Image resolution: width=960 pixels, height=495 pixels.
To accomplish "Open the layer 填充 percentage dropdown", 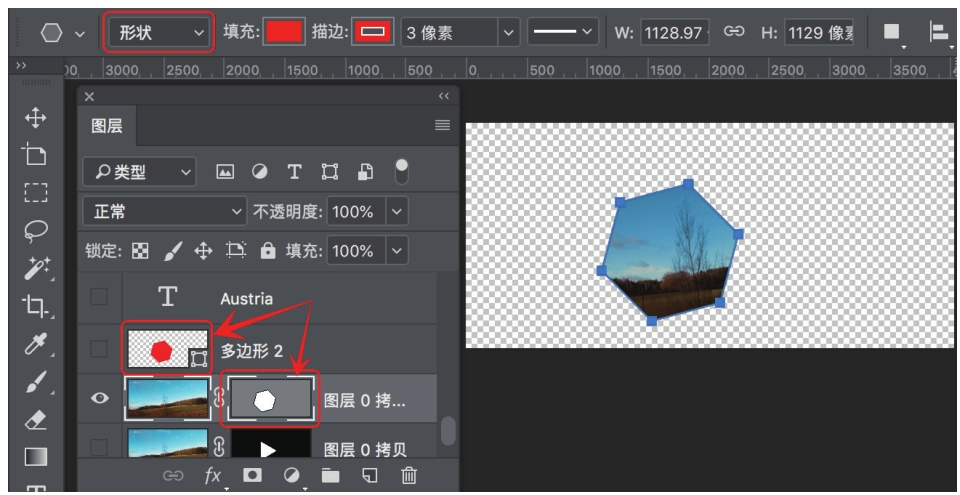I will (397, 251).
